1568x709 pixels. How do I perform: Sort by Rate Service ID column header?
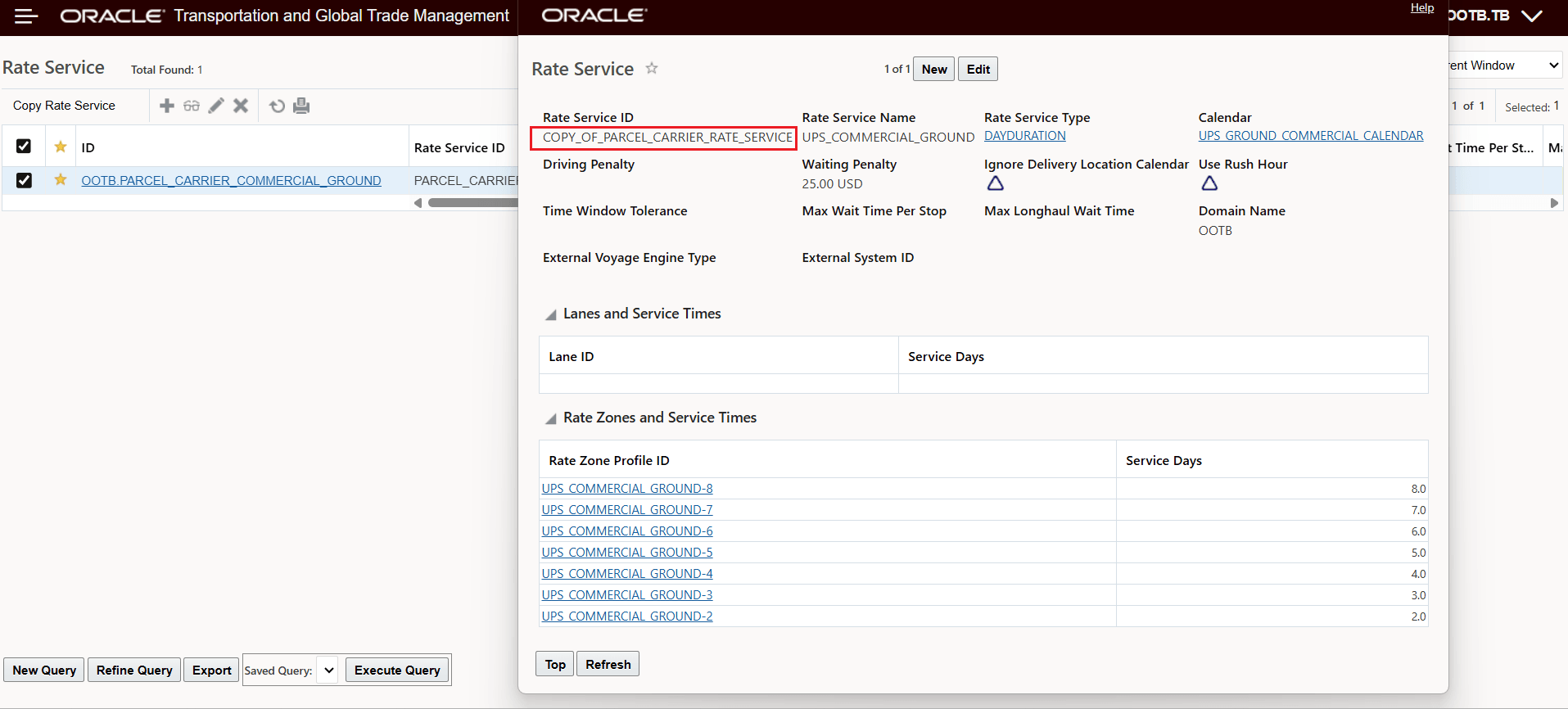[459, 148]
